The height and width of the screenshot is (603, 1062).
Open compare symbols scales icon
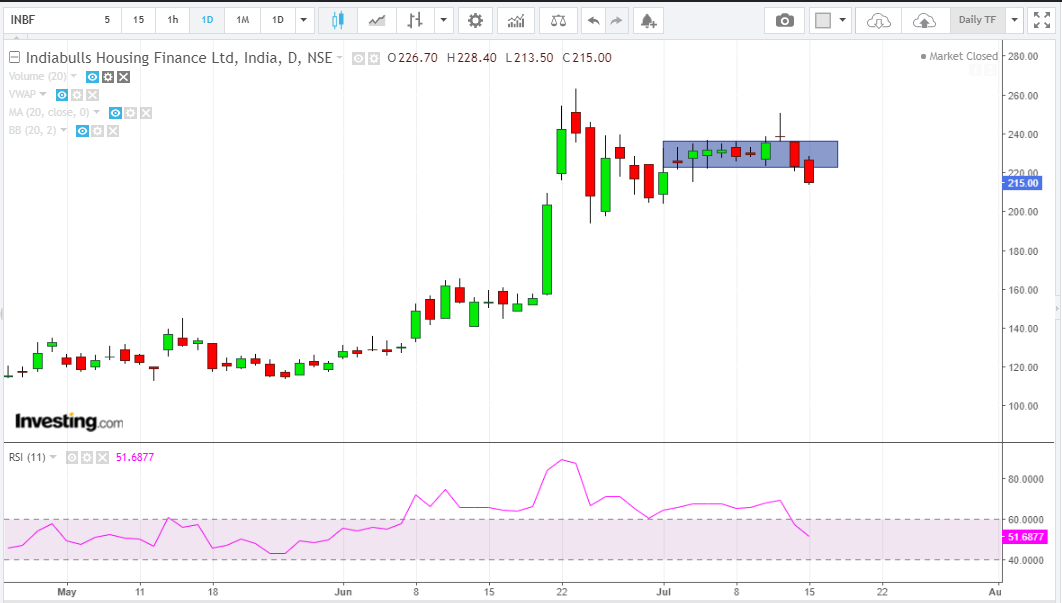558,20
